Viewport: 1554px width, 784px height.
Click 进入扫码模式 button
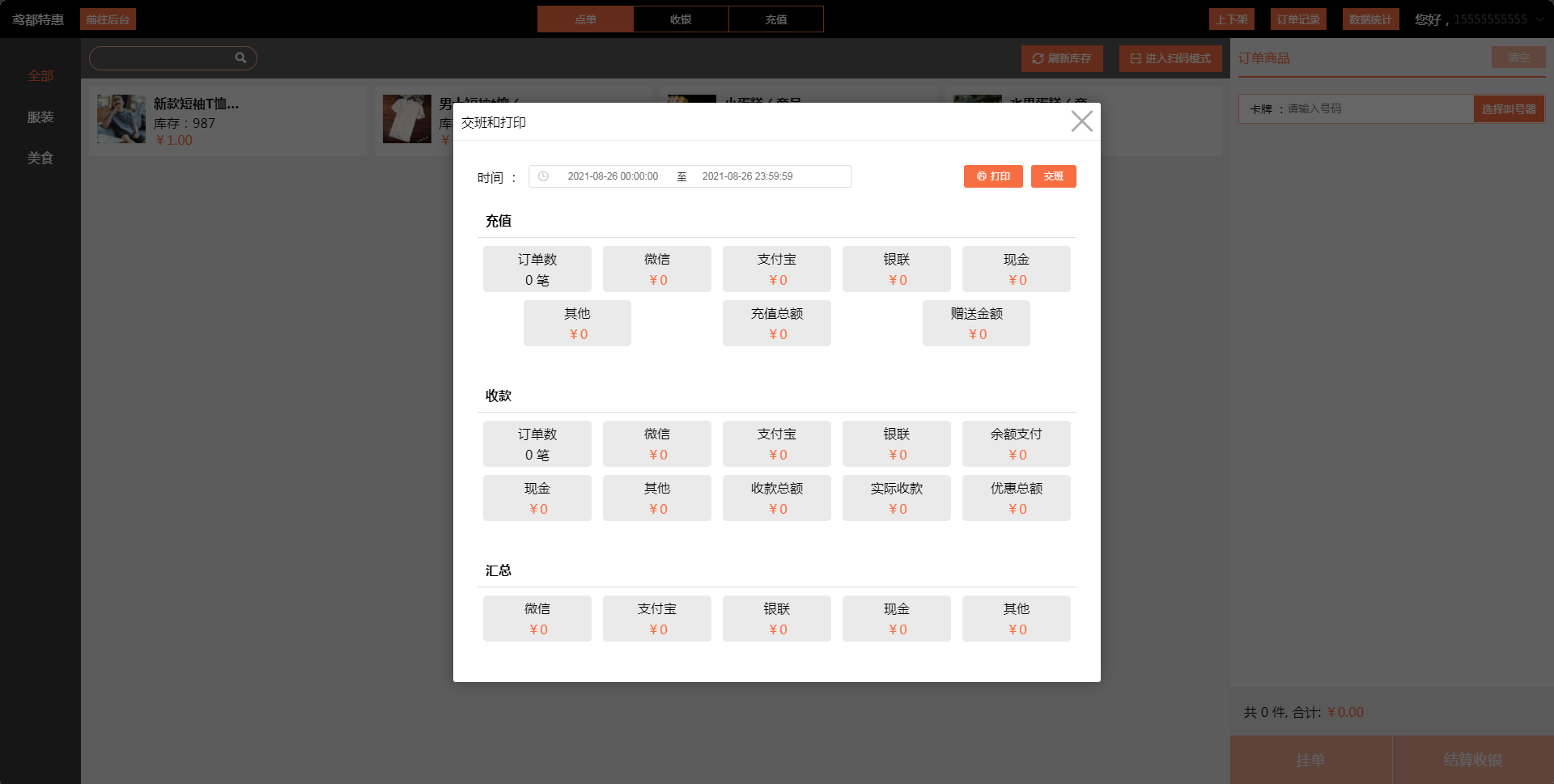pos(1170,58)
